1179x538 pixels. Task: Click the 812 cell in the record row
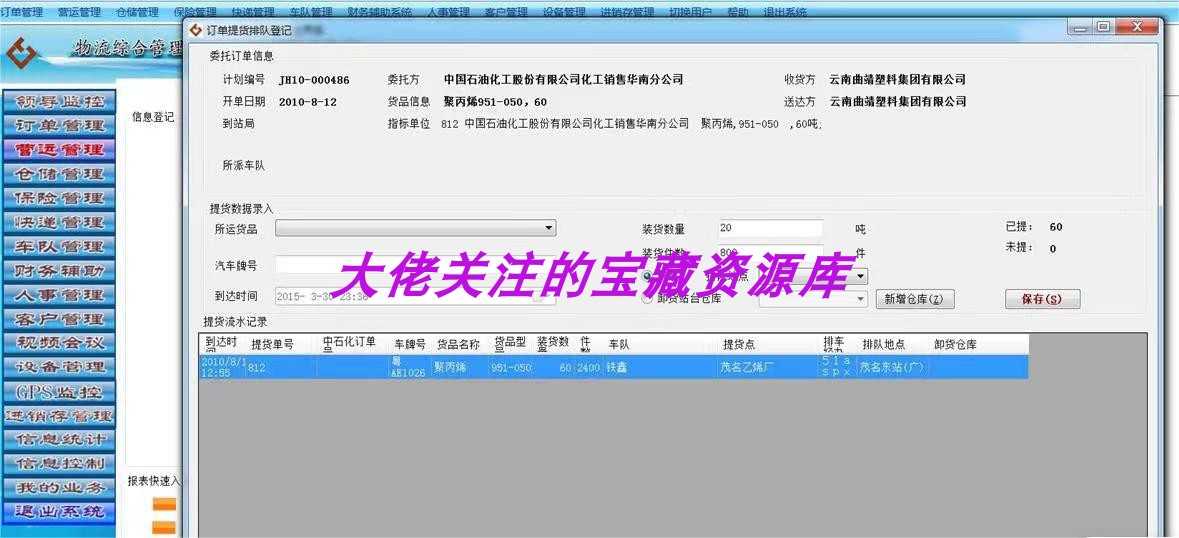click(281, 367)
